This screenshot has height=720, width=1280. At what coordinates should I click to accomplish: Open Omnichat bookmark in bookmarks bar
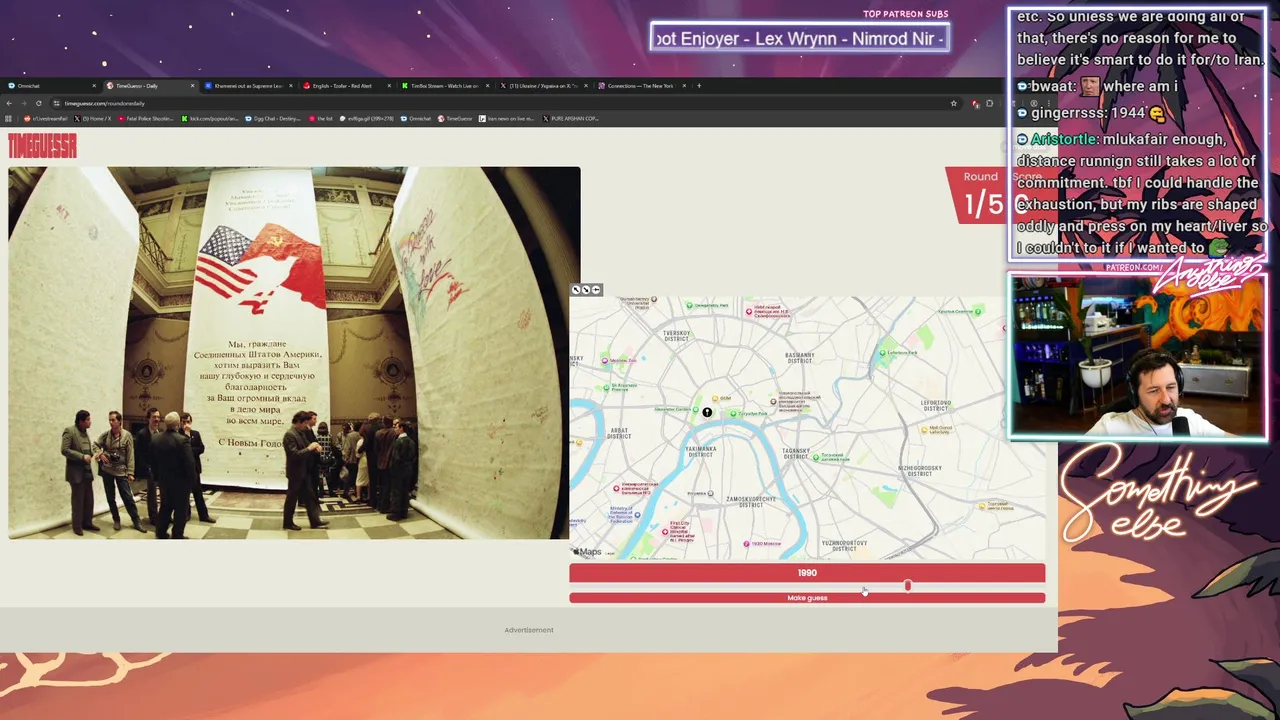(417, 118)
